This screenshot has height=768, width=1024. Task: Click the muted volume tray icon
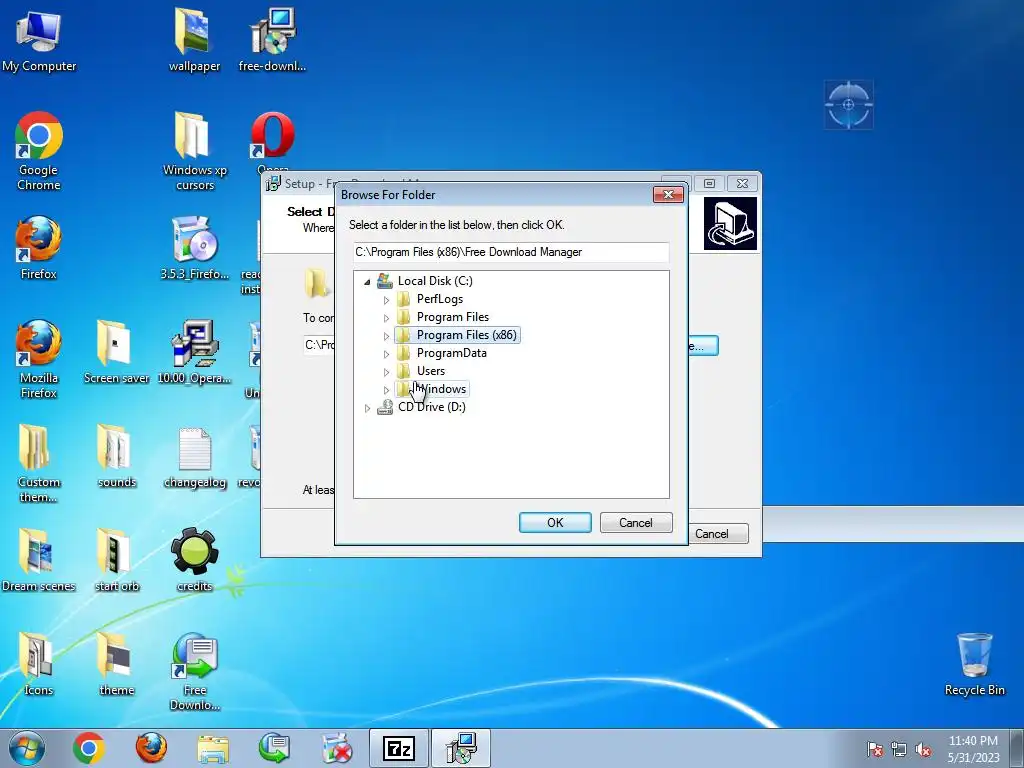(x=923, y=749)
